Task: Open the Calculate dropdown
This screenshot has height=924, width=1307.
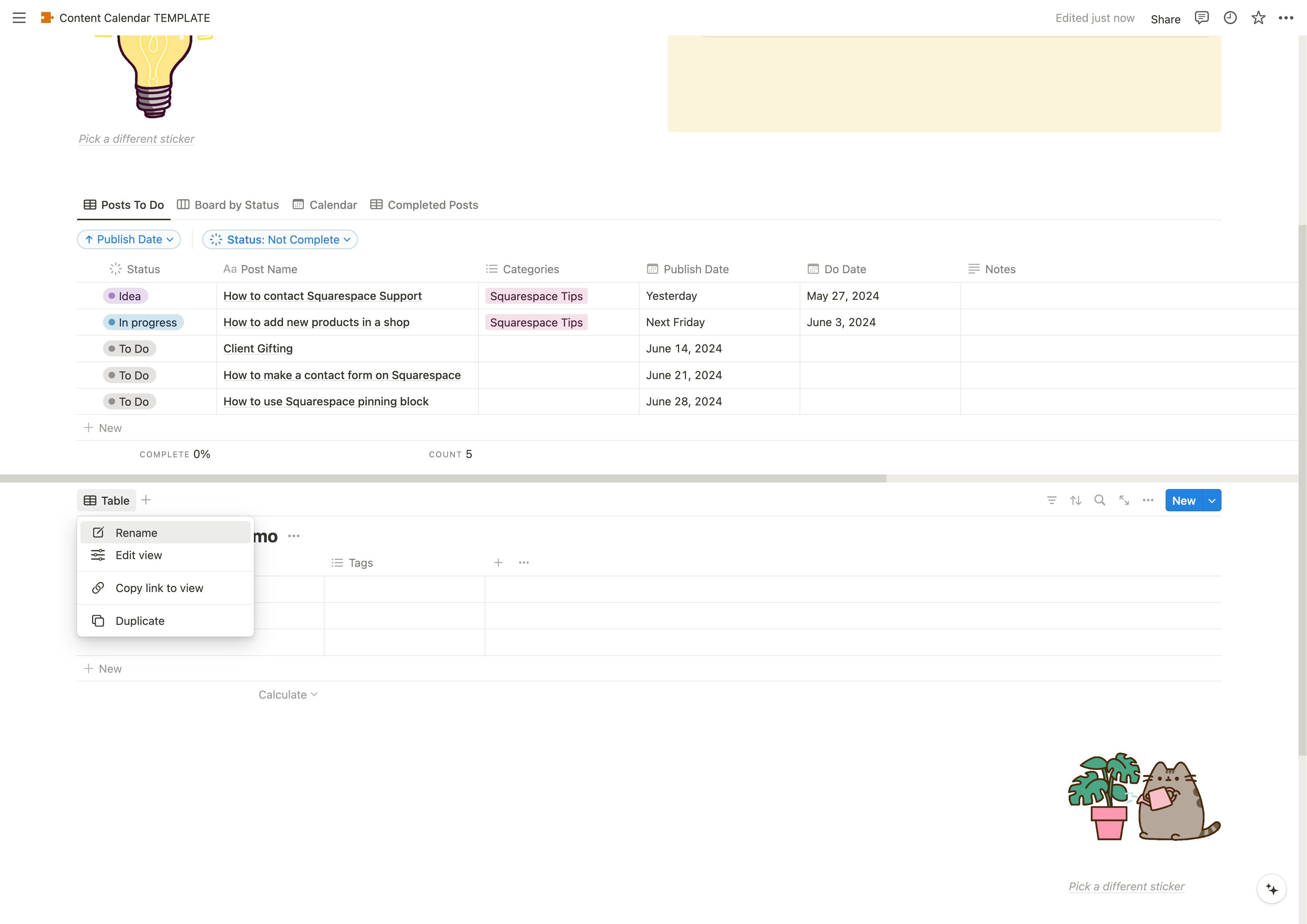Action: [287, 695]
